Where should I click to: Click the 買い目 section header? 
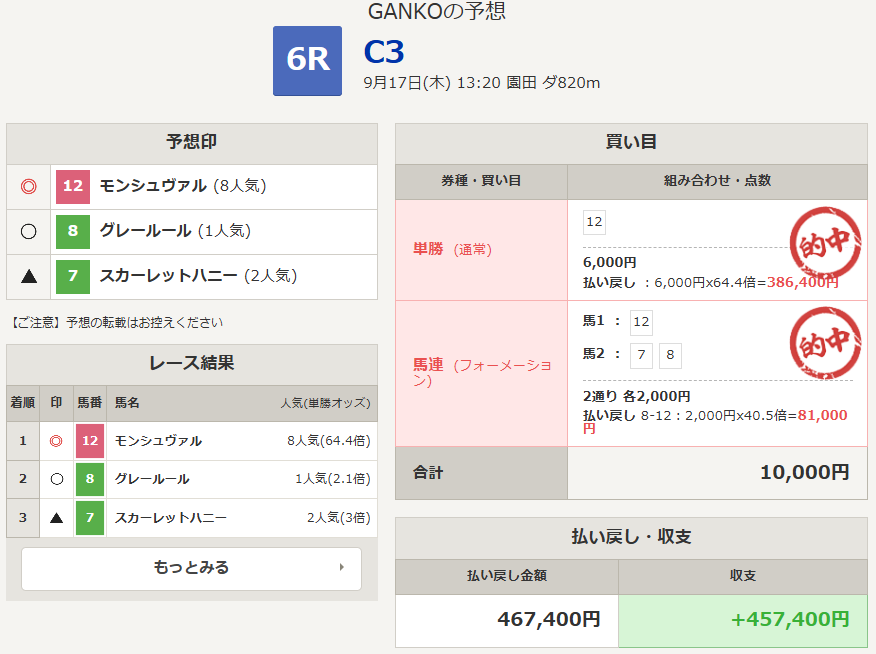[x=631, y=144]
